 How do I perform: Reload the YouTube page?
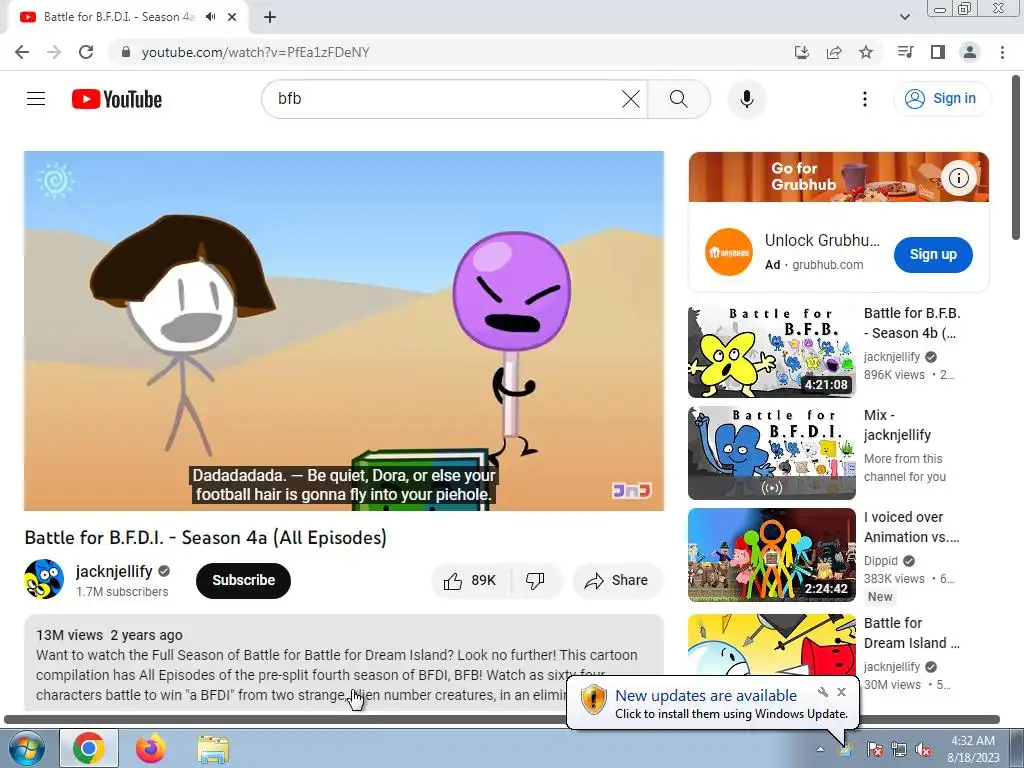(x=86, y=52)
